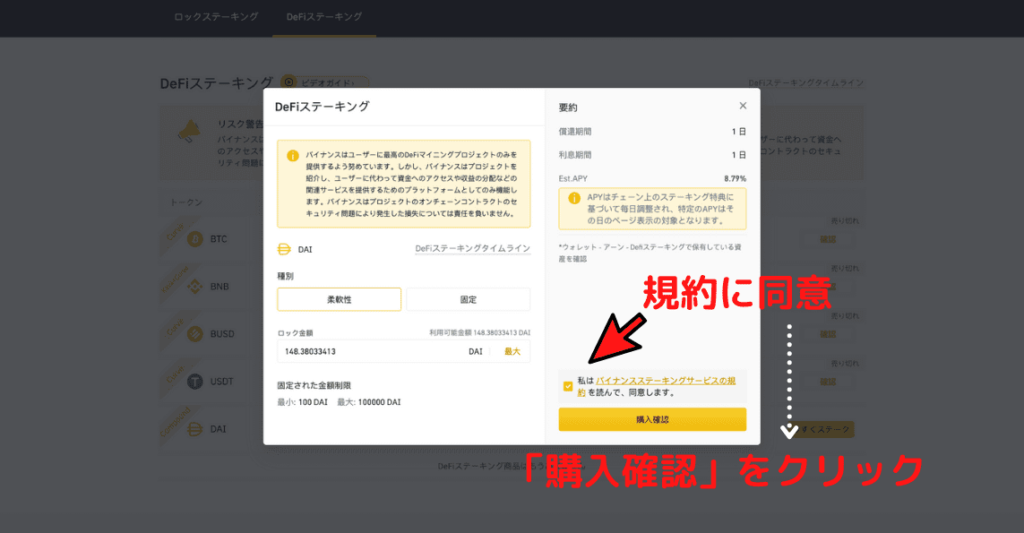Select the 柔軟性 flexible type option

(x=339, y=299)
